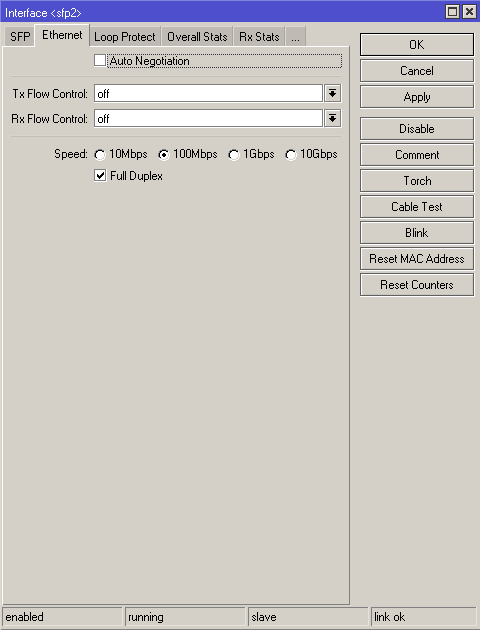
Task: Click the Cancel button
Action: tap(417, 71)
